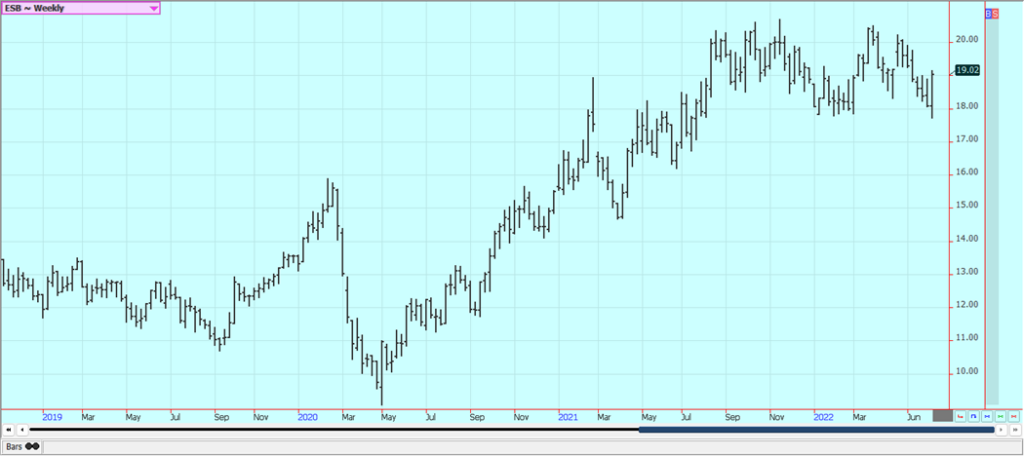Click the 20.00 price axis label
1024x456 pixels.
pyautogui.click(x=967, y=39)
